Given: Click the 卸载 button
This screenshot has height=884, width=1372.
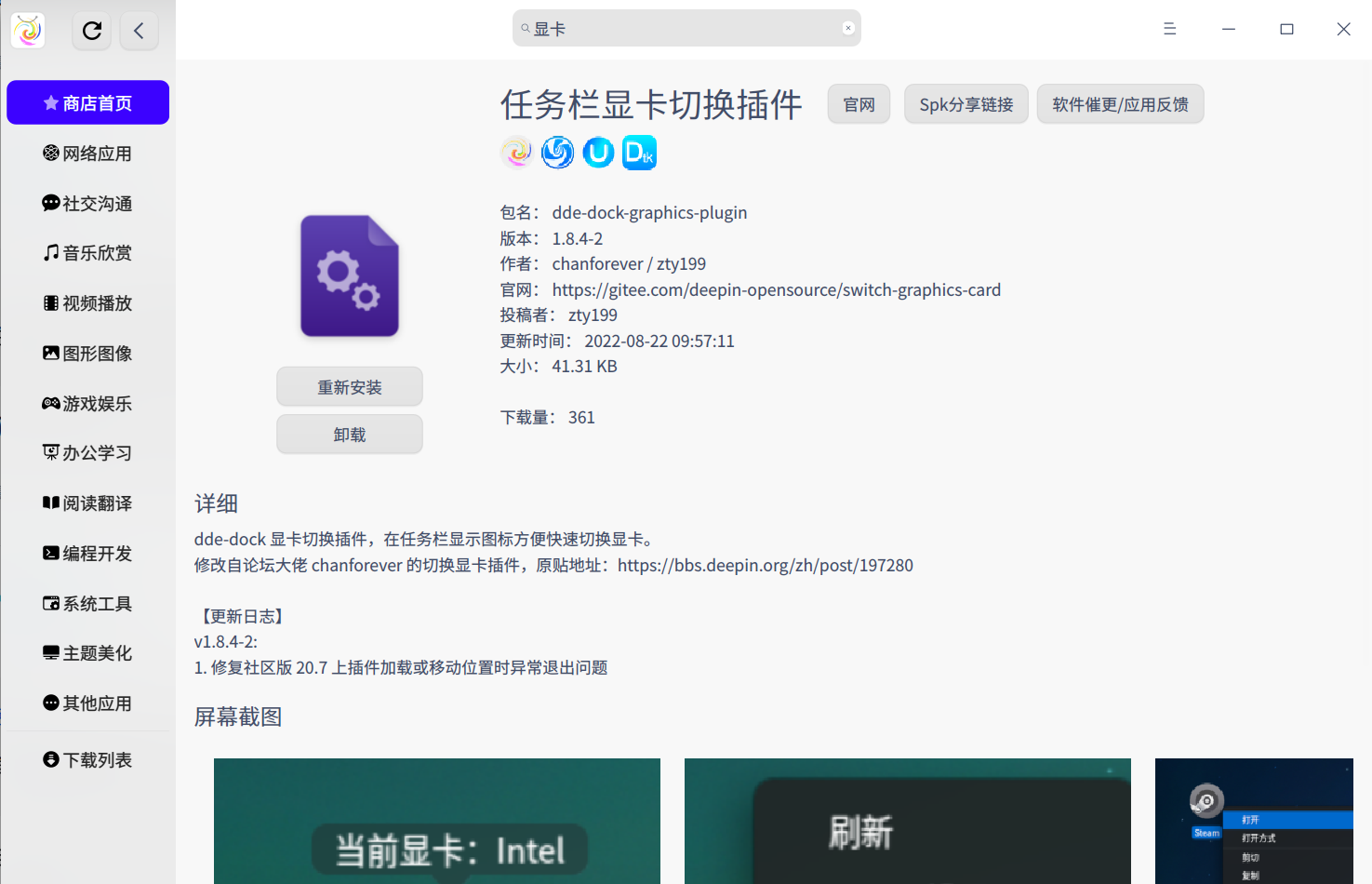Looking at the screenshot, I should pos(350,435).
